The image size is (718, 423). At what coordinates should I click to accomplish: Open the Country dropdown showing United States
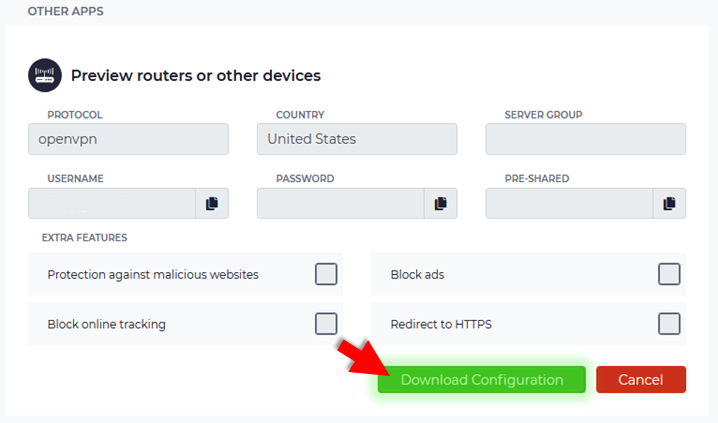point(357,139)
